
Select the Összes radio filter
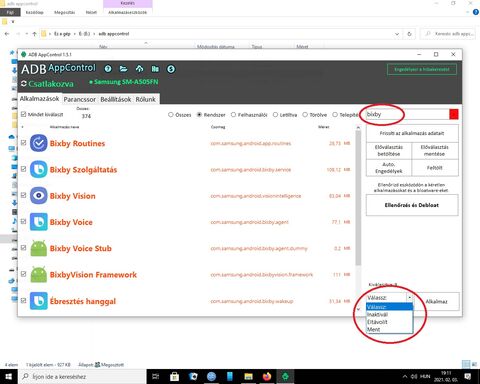click(171, 115)
